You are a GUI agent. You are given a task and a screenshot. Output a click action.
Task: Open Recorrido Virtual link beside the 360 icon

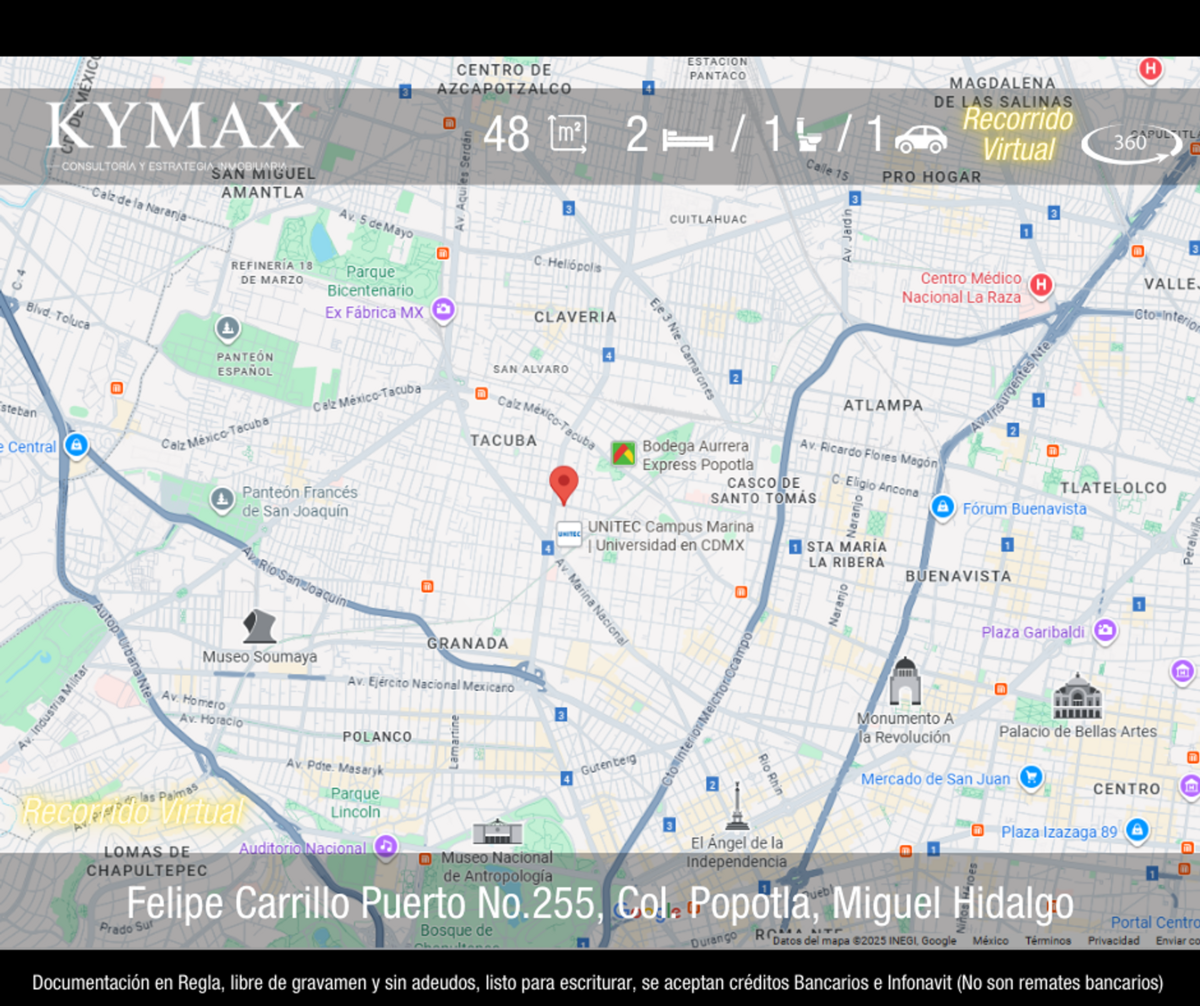pos(1018,134)
